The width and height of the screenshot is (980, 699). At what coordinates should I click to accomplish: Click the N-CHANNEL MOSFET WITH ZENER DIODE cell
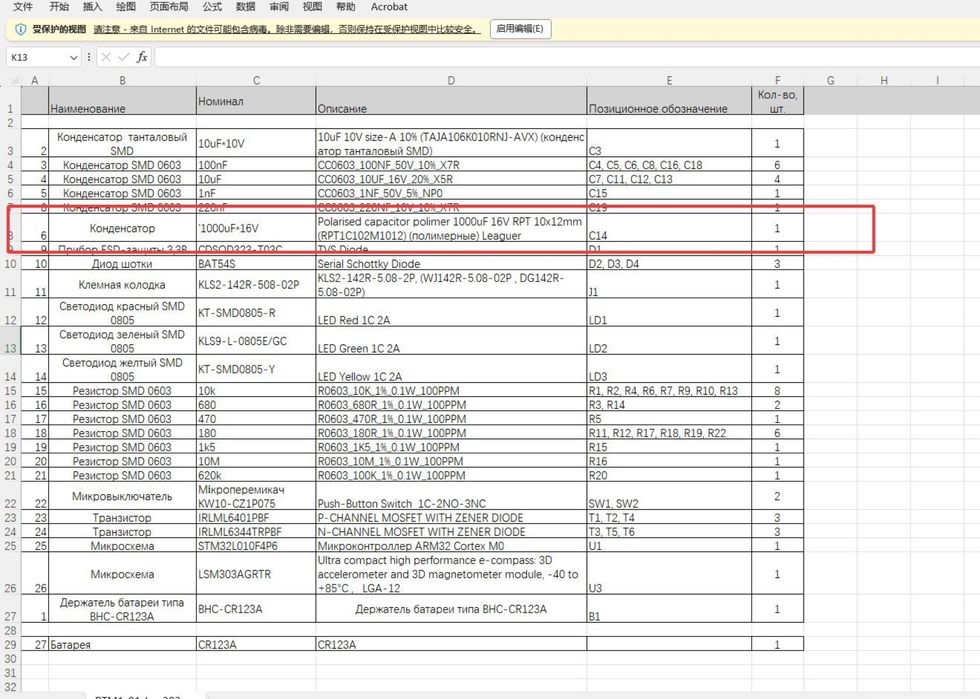(x=451, y=531)
